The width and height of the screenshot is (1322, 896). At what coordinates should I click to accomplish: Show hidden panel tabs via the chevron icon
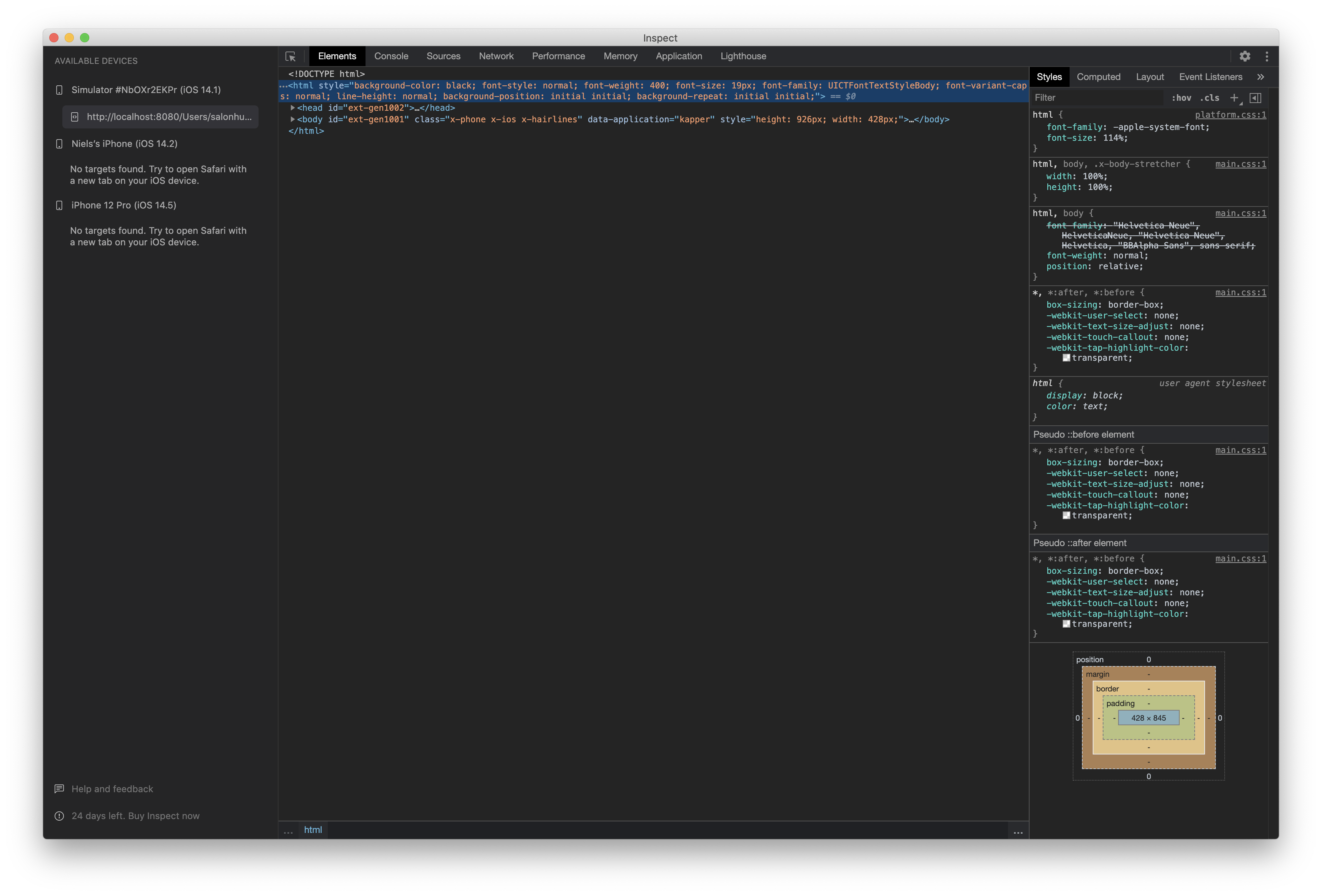(x=1261, y=76)
